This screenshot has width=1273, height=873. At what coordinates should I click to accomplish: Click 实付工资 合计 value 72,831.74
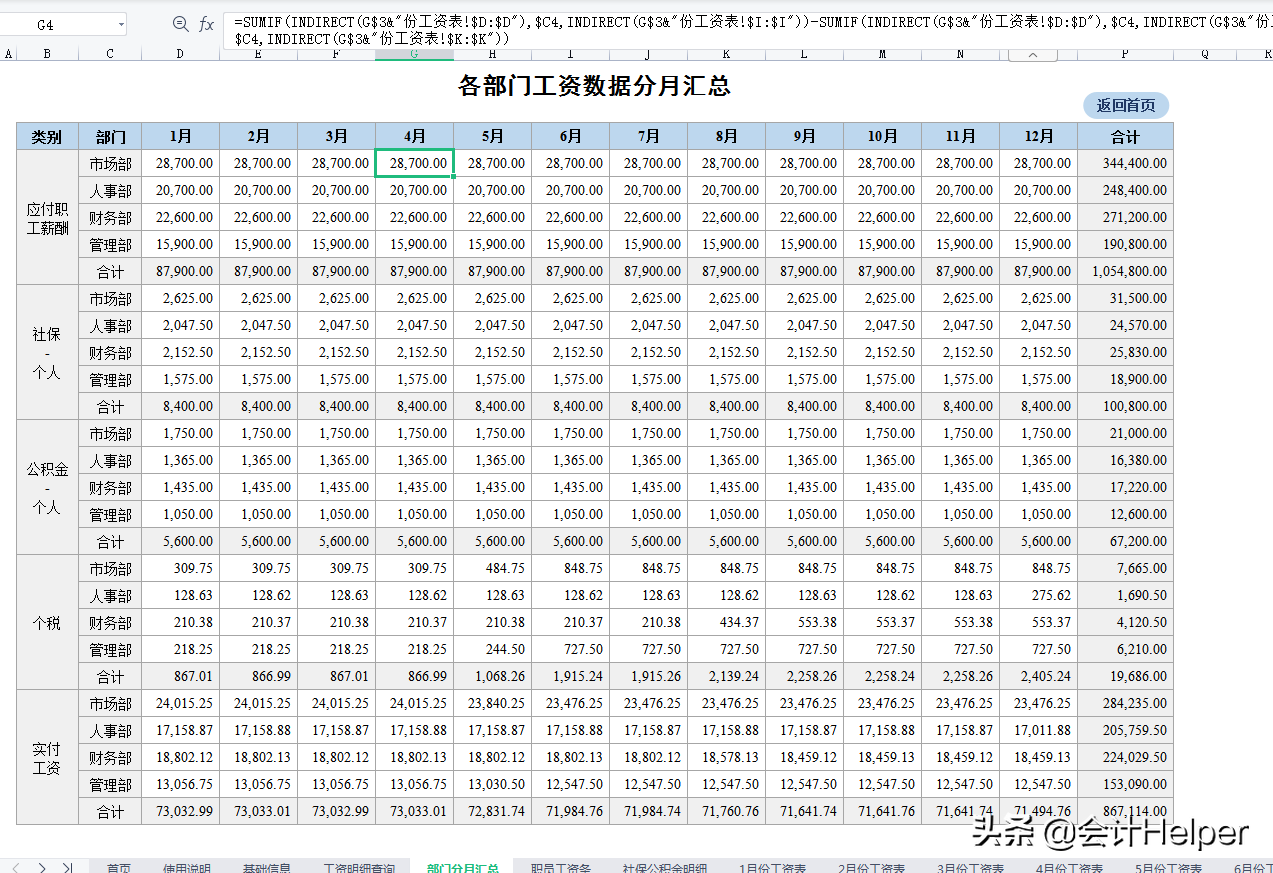[x=492, y=811]
